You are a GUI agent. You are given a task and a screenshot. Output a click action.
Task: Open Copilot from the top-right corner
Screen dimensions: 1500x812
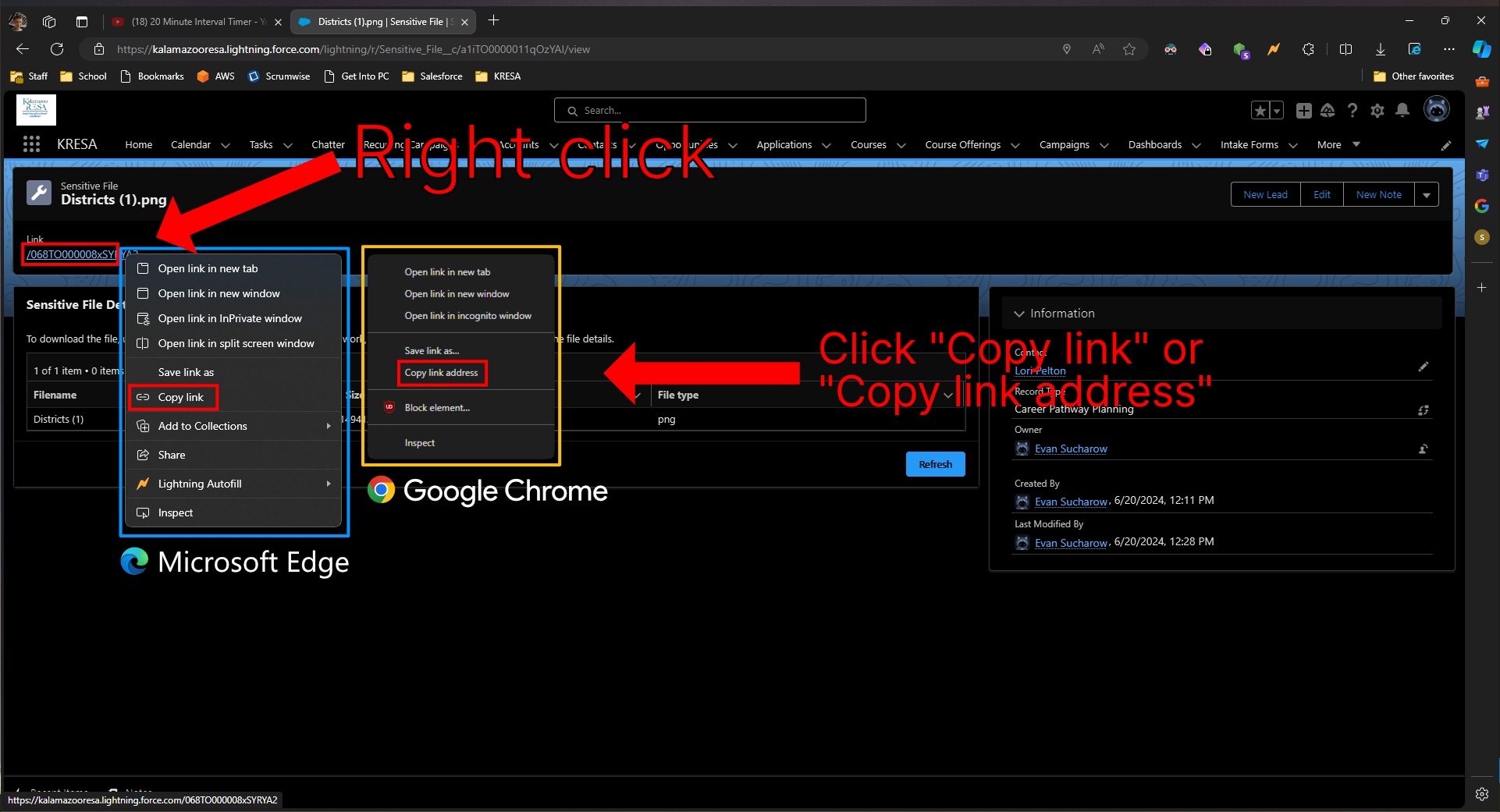(x=1481, y=49)
